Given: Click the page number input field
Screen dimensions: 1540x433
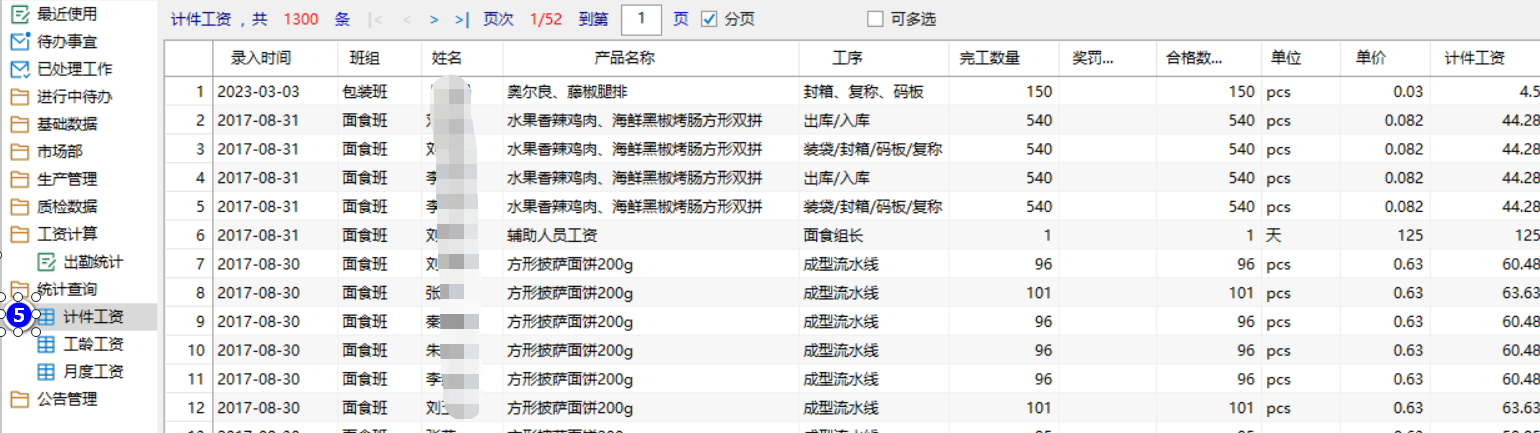Looking at the screenshot, I should click(x=641, y=19).
